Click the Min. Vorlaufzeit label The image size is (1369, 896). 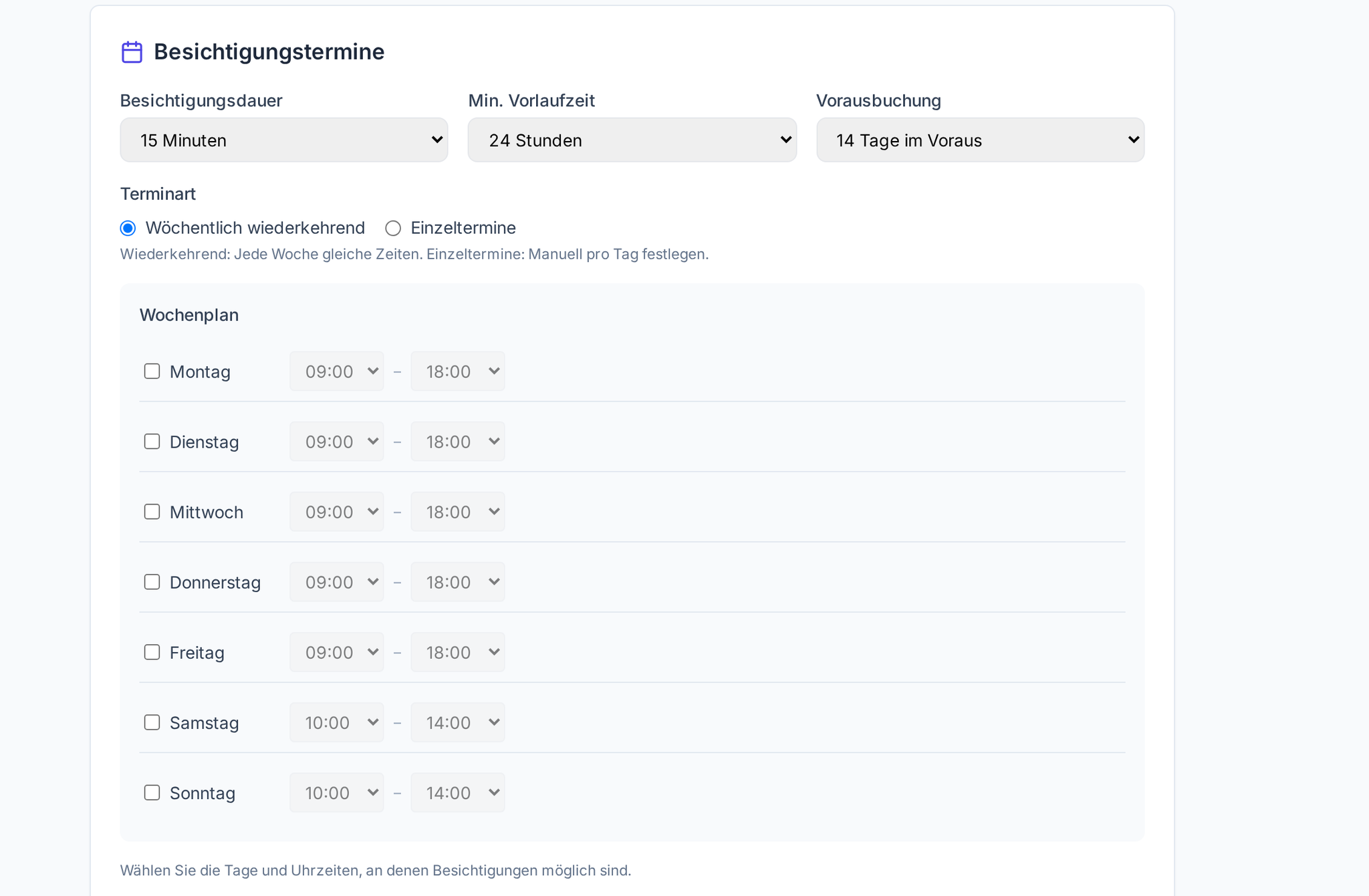pos(531,101)
